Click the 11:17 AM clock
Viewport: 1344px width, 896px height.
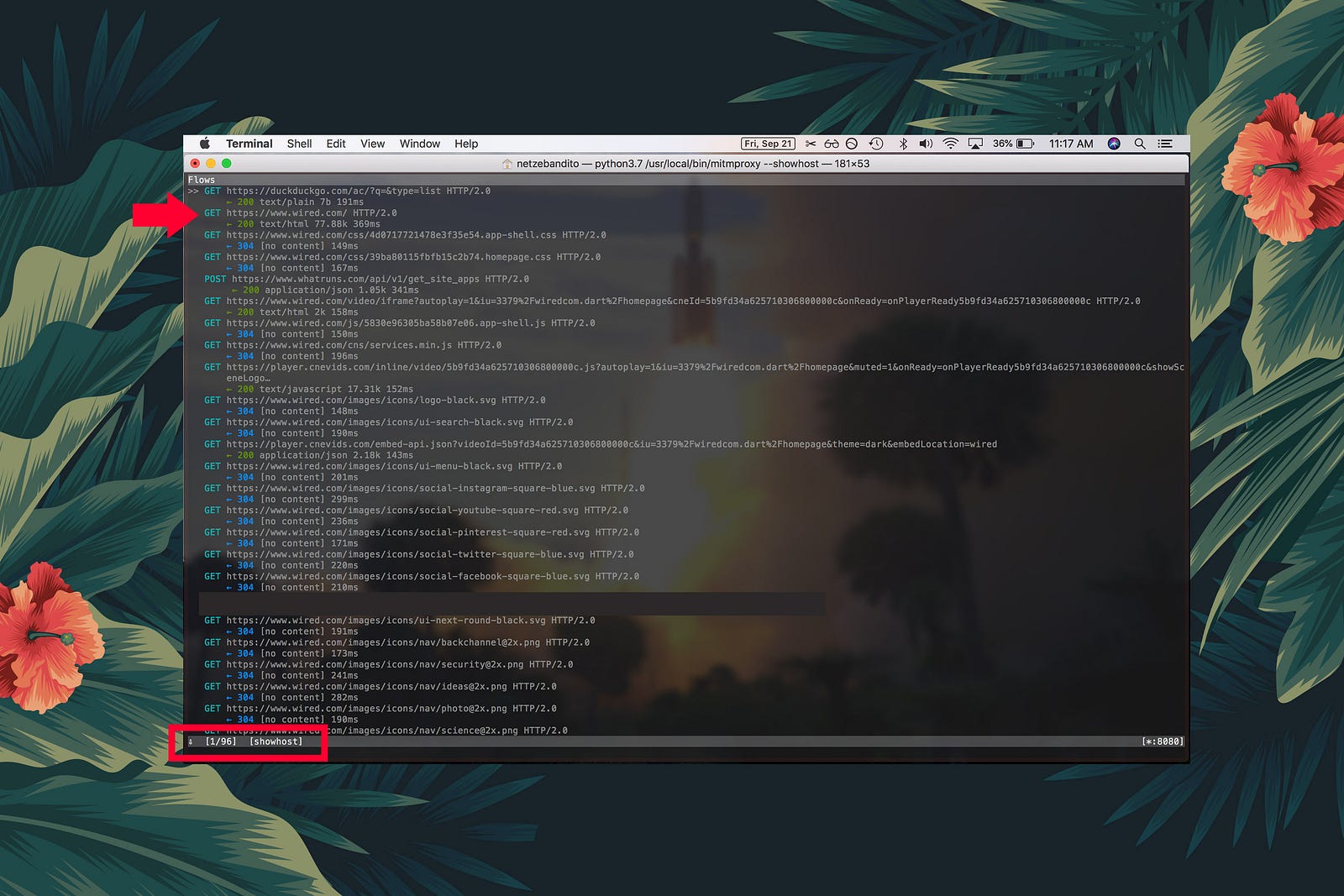coord(1071,144)
